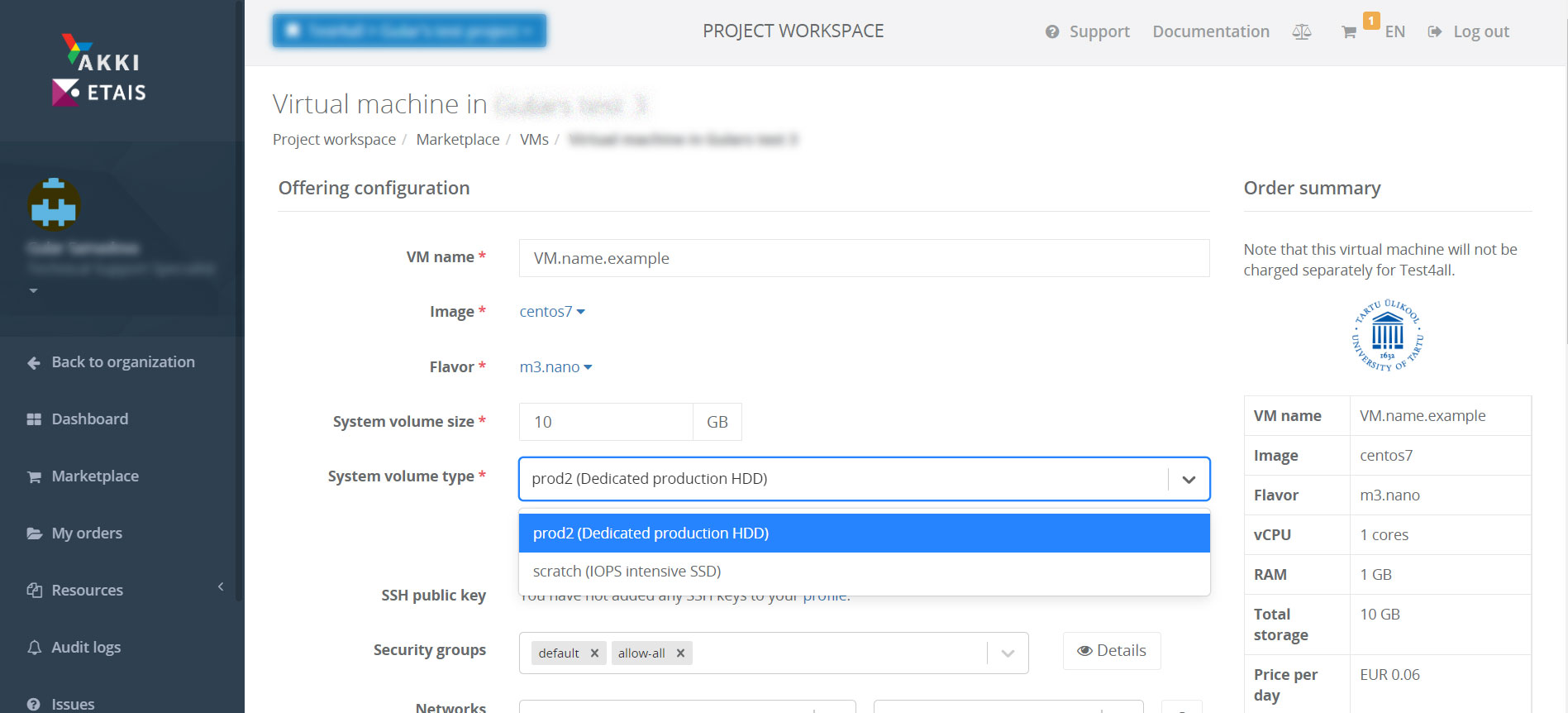
Task: Open Audit logs
Action: click(x=86, y=648)
